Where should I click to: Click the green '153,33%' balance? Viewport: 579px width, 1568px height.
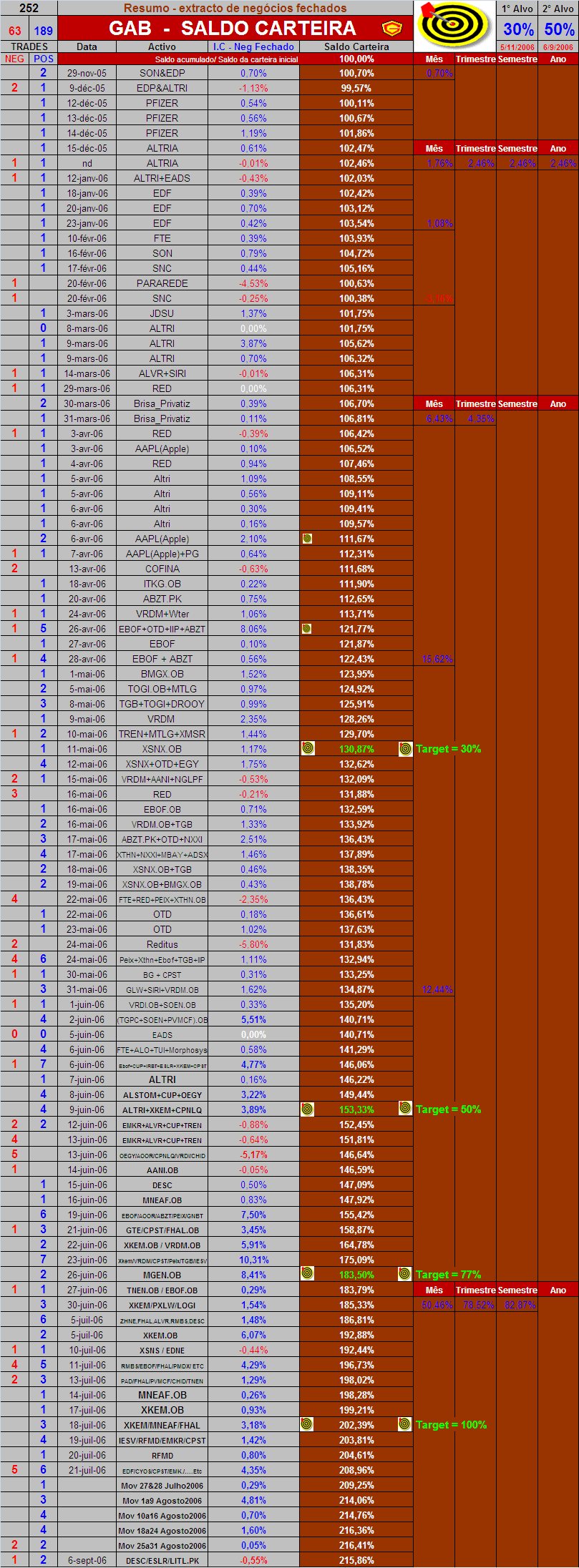tap(356, 1109)
